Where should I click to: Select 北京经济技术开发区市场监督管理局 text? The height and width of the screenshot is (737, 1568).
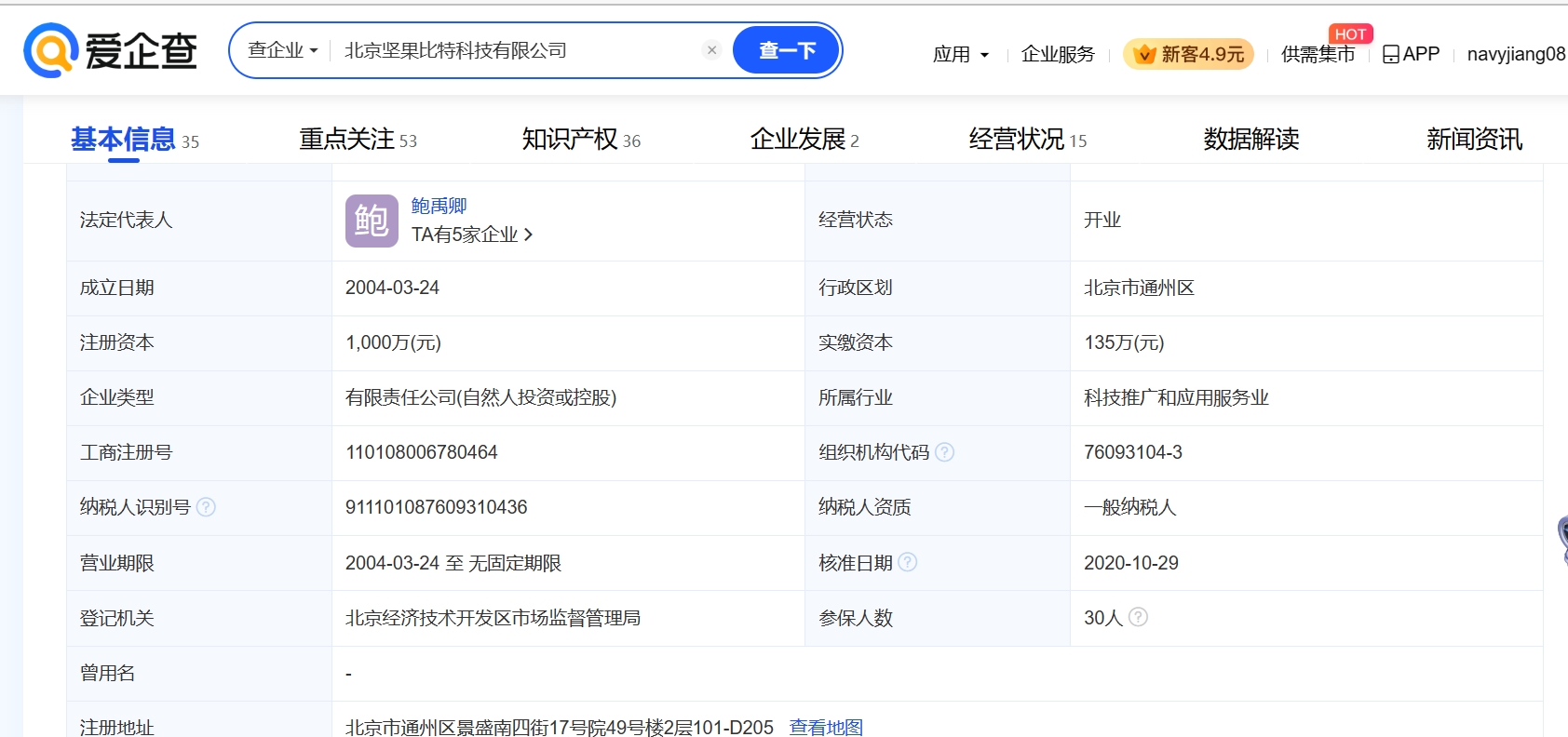[493, 618]
